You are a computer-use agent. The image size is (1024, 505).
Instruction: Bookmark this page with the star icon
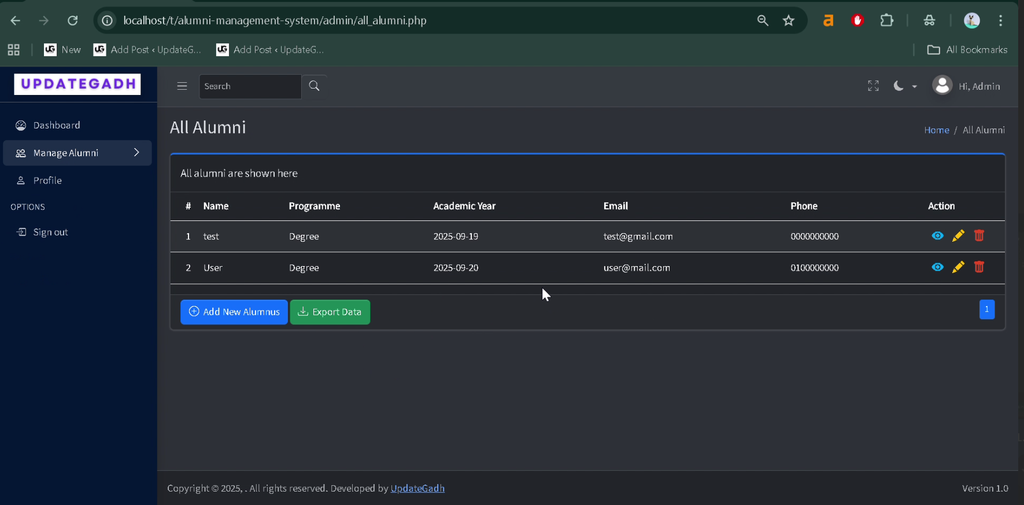[788, 21]
